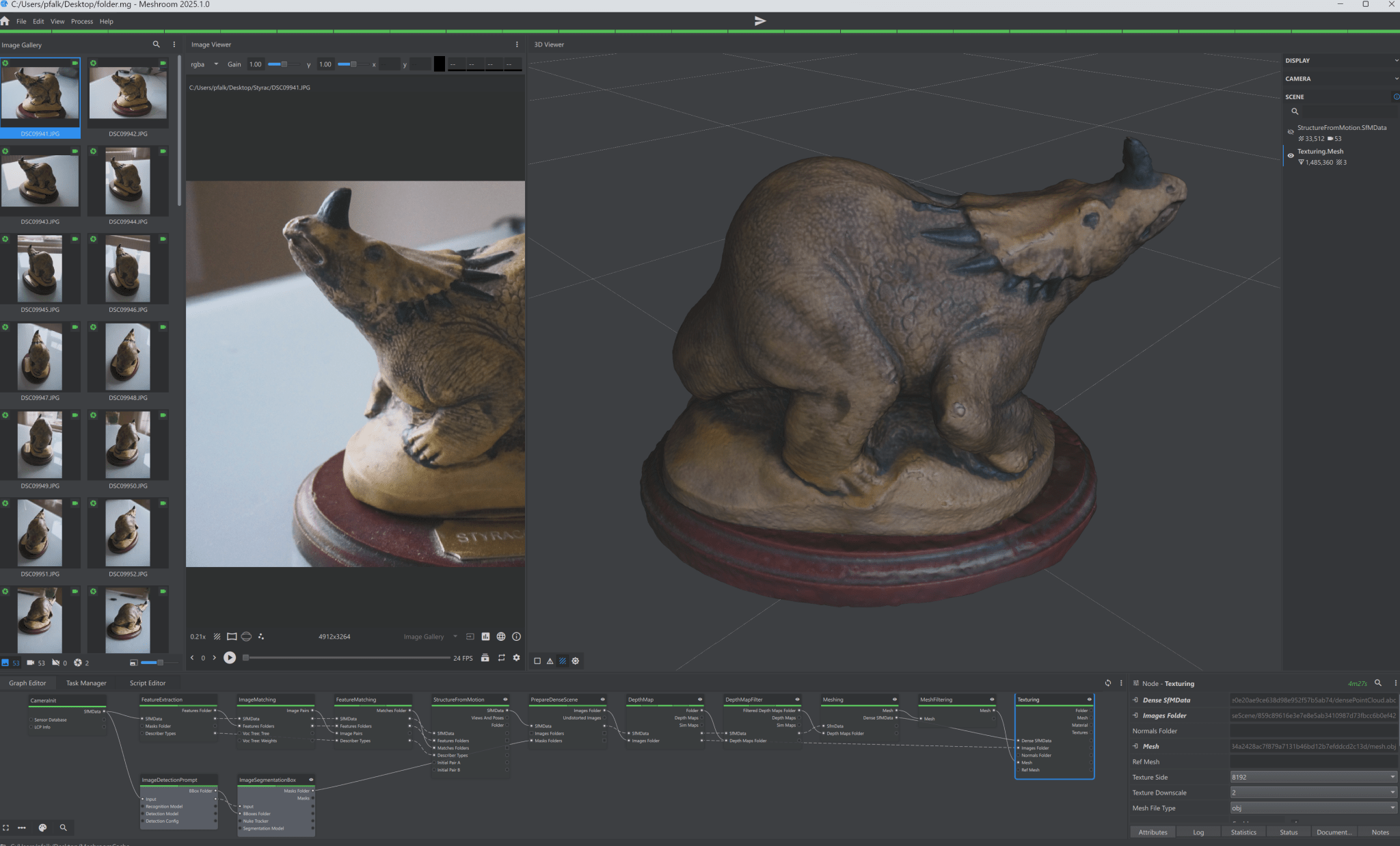Open the color palette in Graph Editor
This screenshot has width=1400, height=846.
pyautogui.click(x=42, y=828)
